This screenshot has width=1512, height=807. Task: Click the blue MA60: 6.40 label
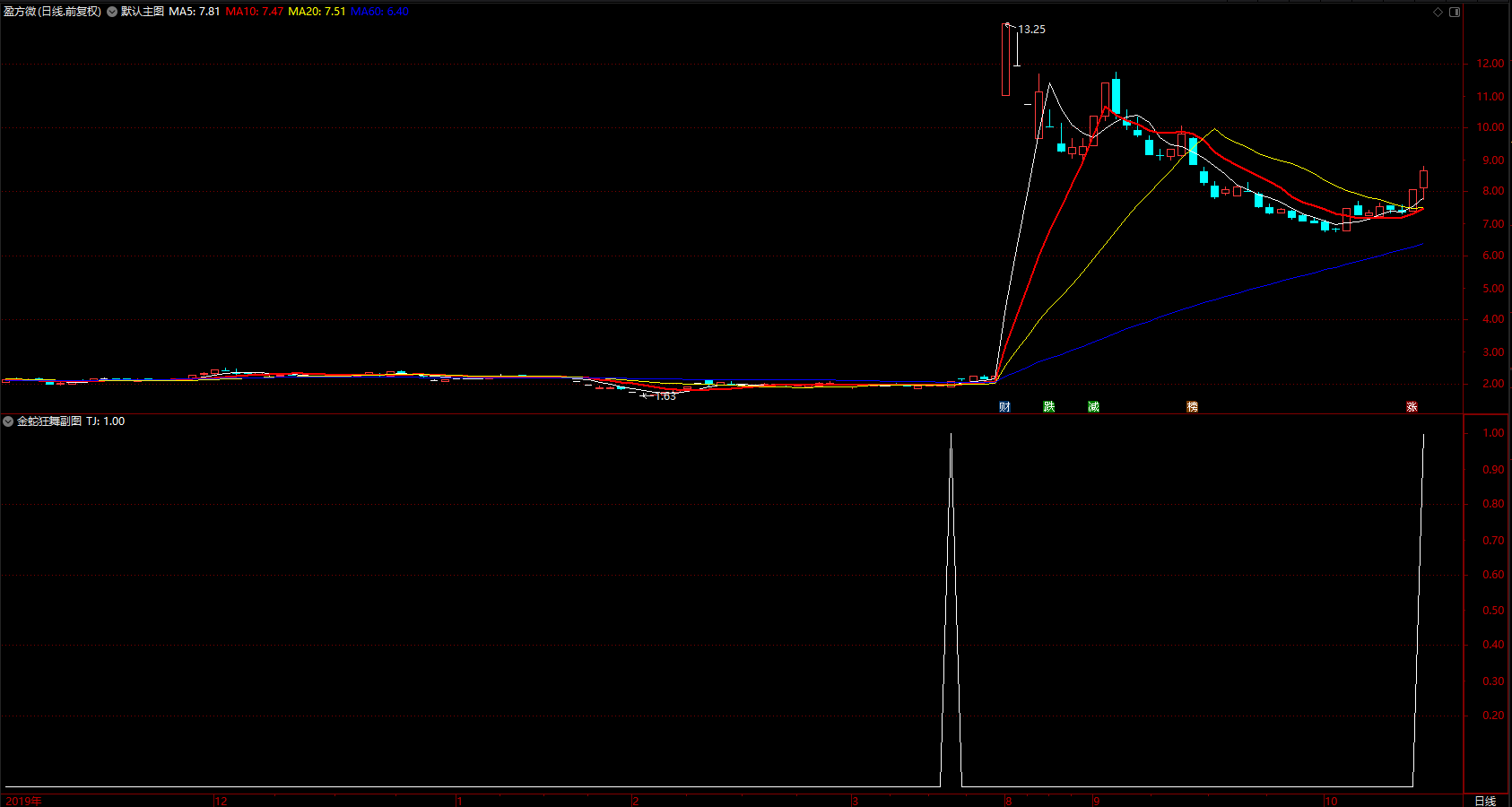pos(379,12)
